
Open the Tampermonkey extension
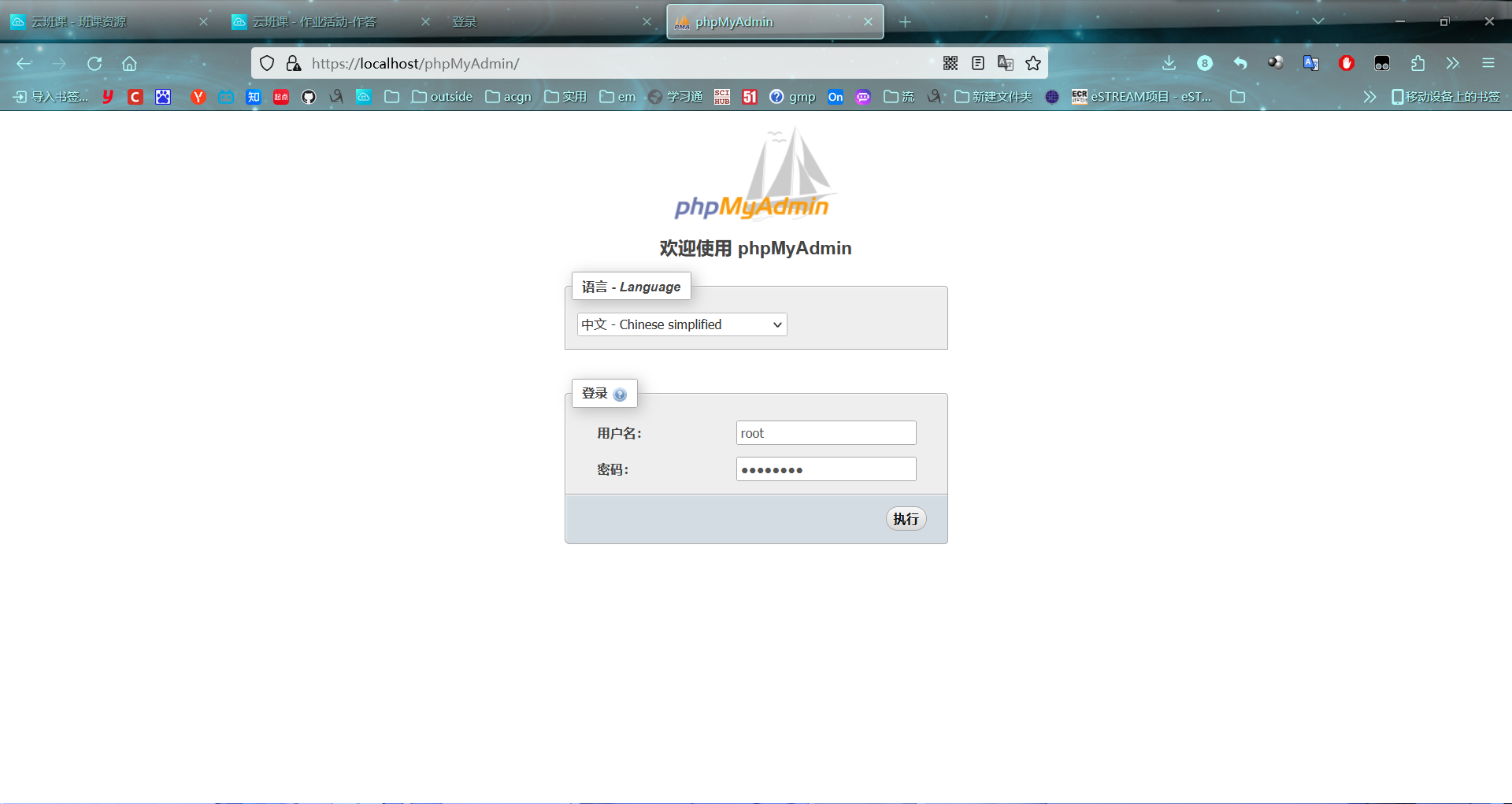coord(1382,64)
